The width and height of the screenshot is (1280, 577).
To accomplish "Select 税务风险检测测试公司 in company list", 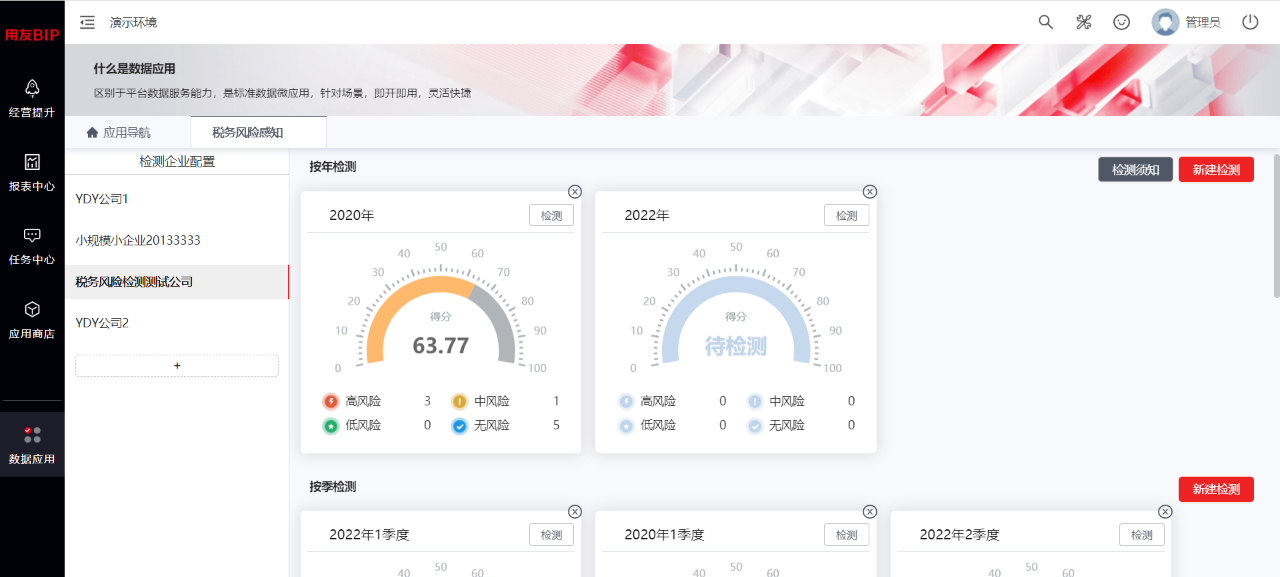I will [x=177, y=282].
